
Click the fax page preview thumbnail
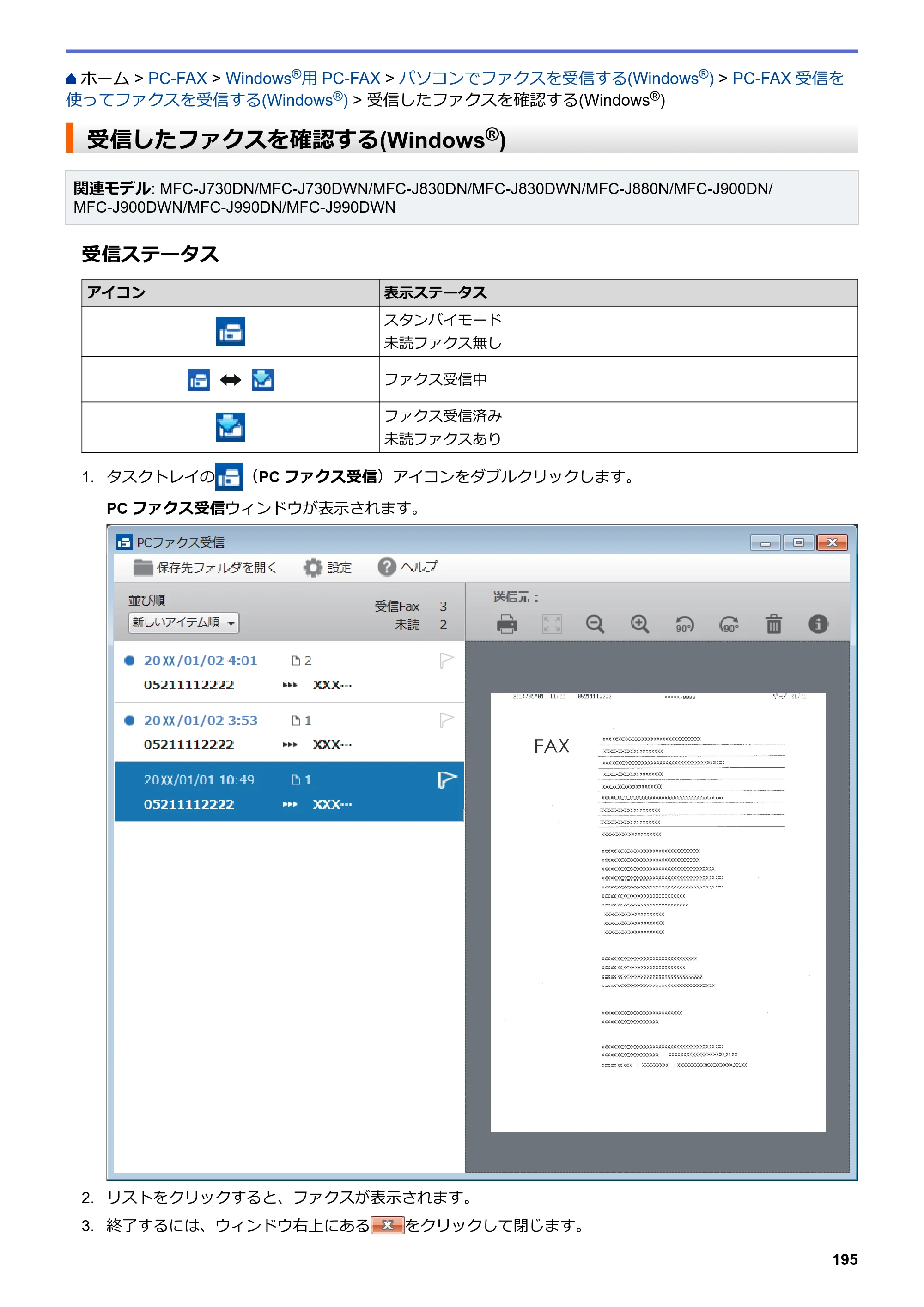click(657, 912)
